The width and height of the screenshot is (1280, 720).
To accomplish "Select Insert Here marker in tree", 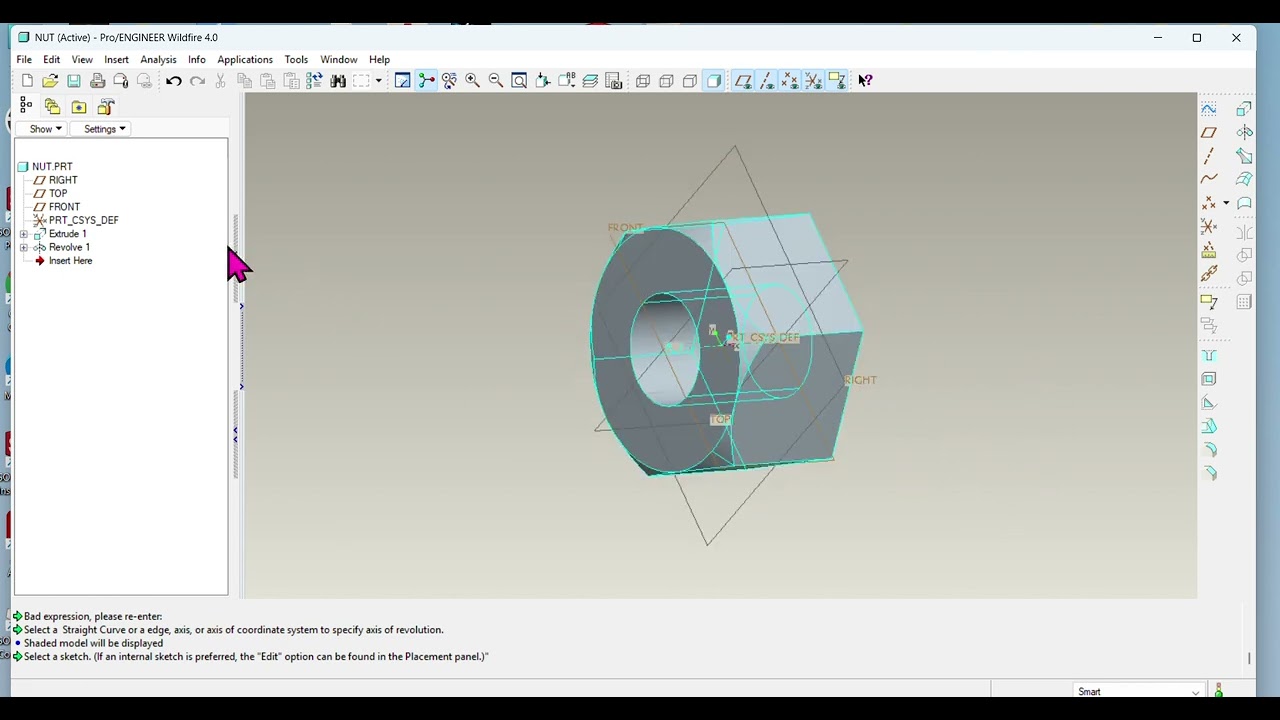I will pos(70,261).
